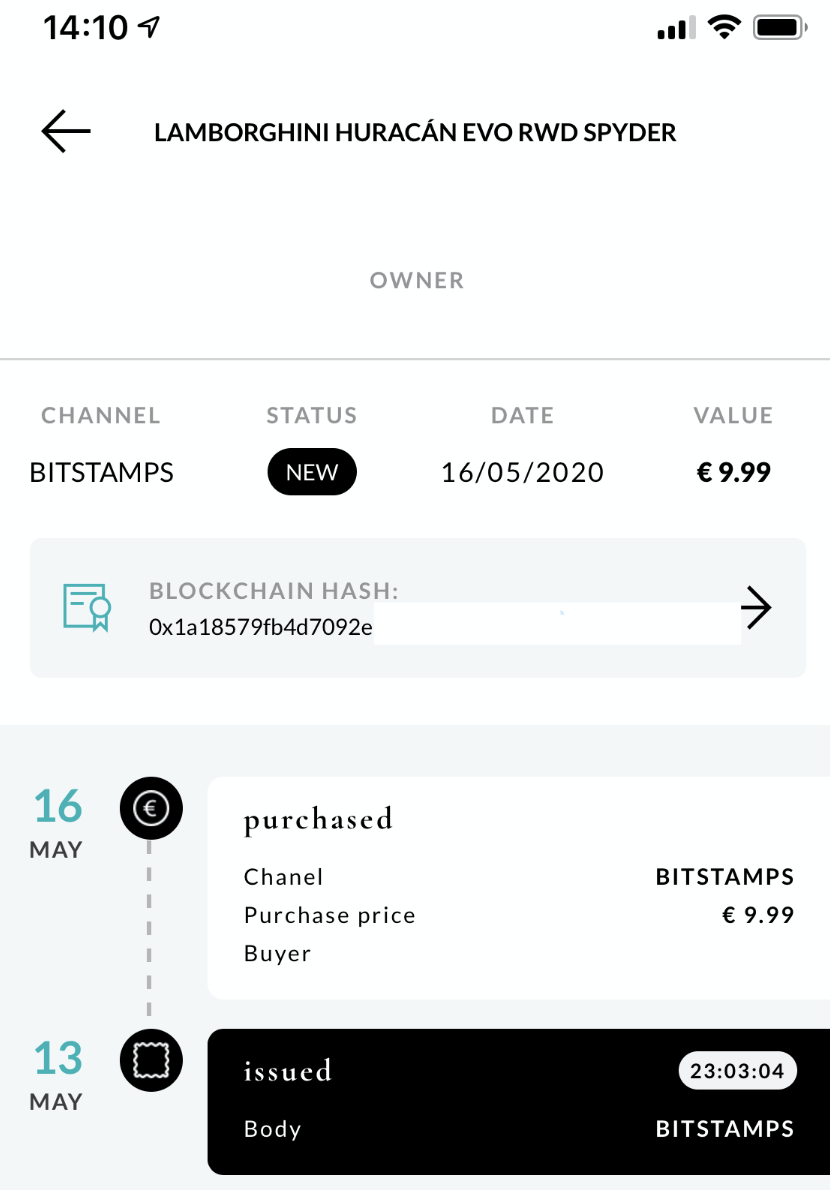Select BITSTAMPS under the CHANNEL column
Image resolution: width=830 pixels, height=1190 pixels.
pyautogui.click(x=101, y=472)
